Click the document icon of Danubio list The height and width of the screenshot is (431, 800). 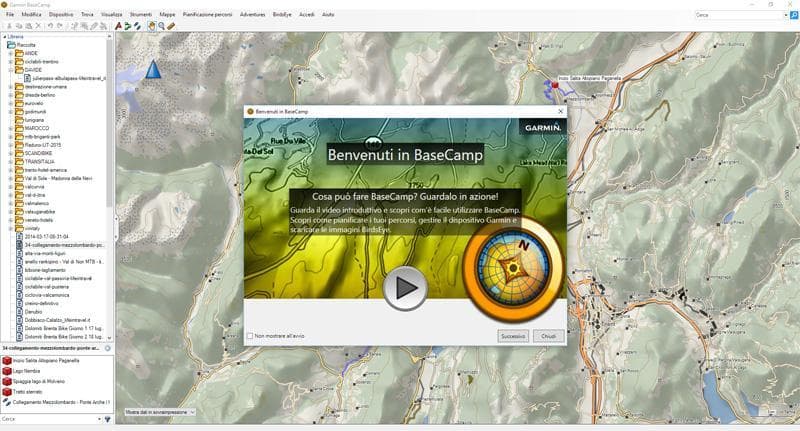19,312
